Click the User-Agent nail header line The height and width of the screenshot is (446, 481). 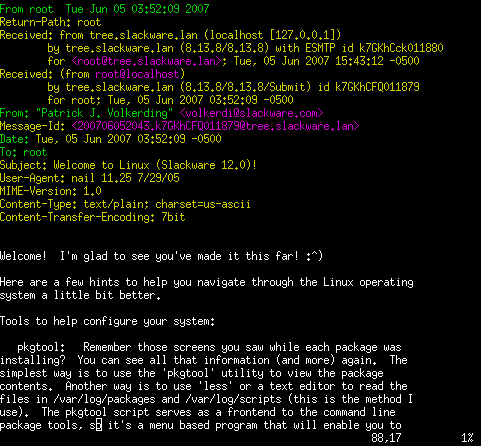[90, 178]
